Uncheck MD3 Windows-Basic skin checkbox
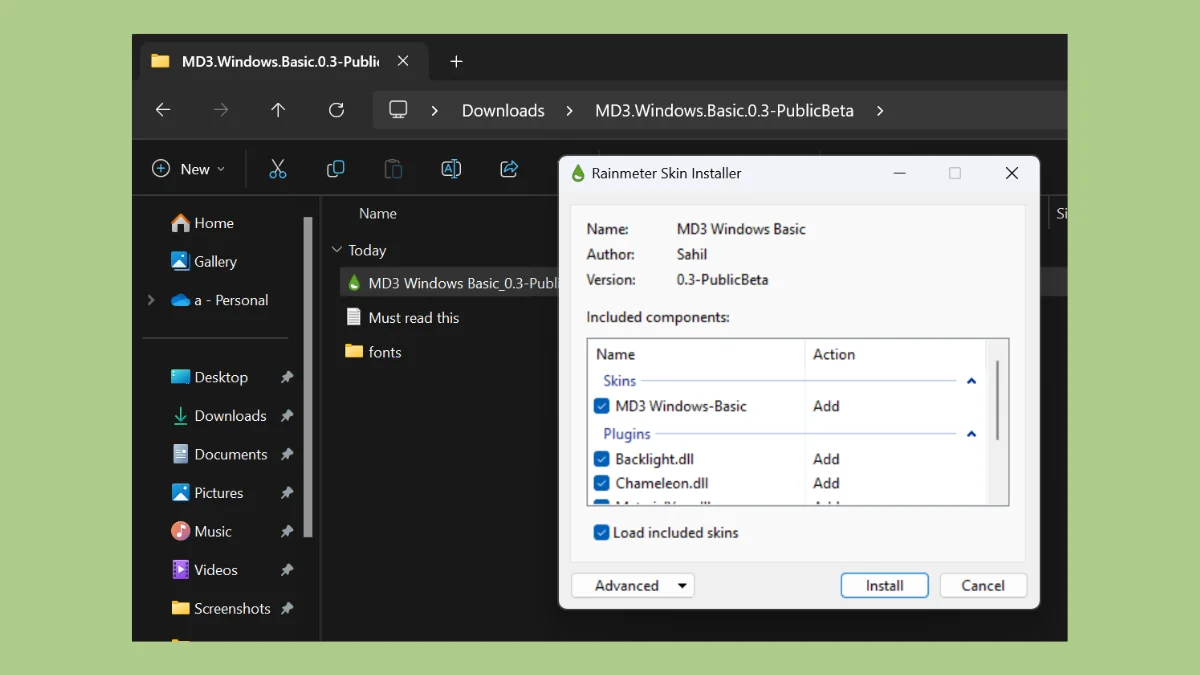1200x675 pixels. point(601,406)
